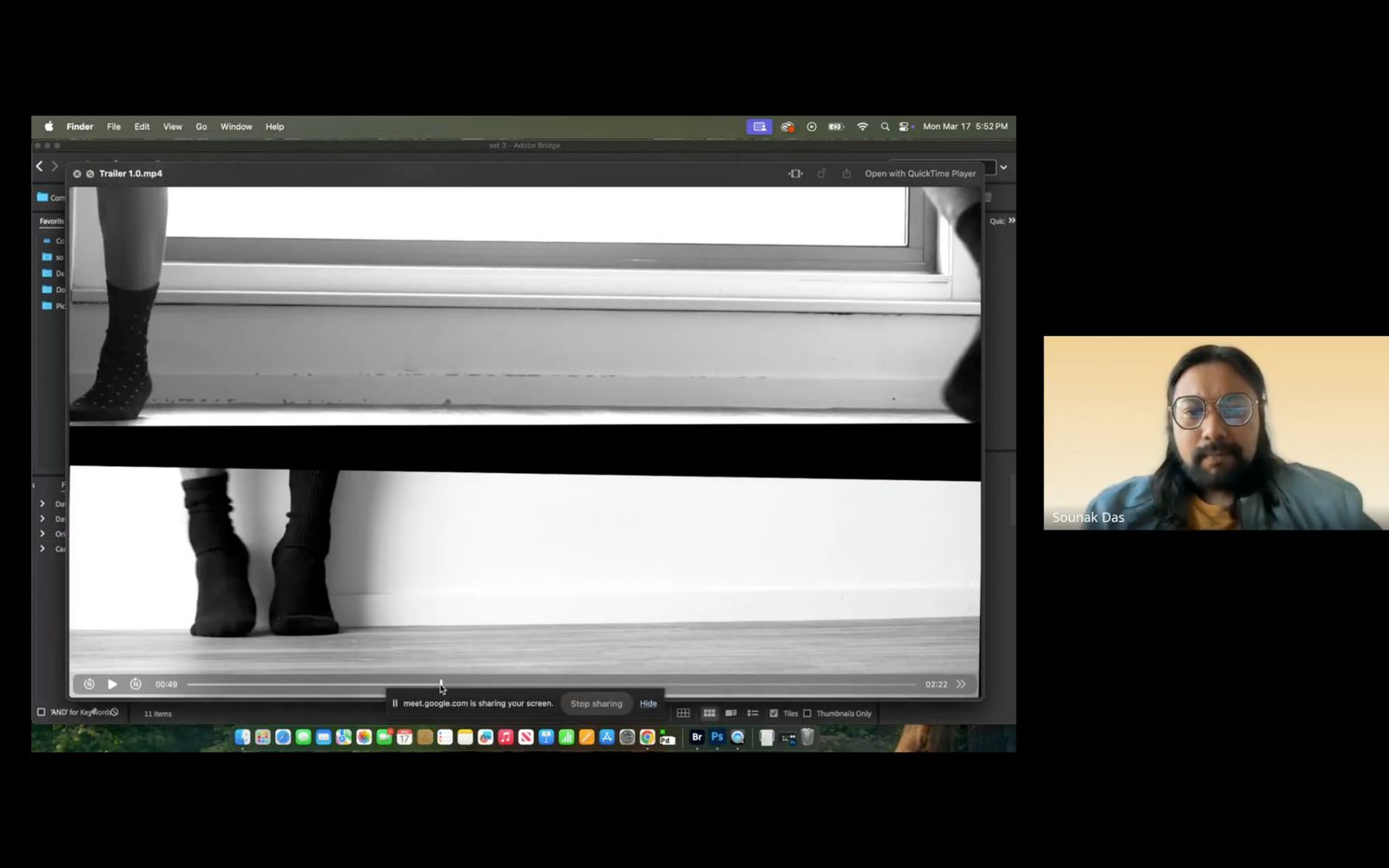The width and height of the screenshot is (1389, 868).
Task: Toggle the 'AND' for Keywords checkbox
Action: click(41, 713)
